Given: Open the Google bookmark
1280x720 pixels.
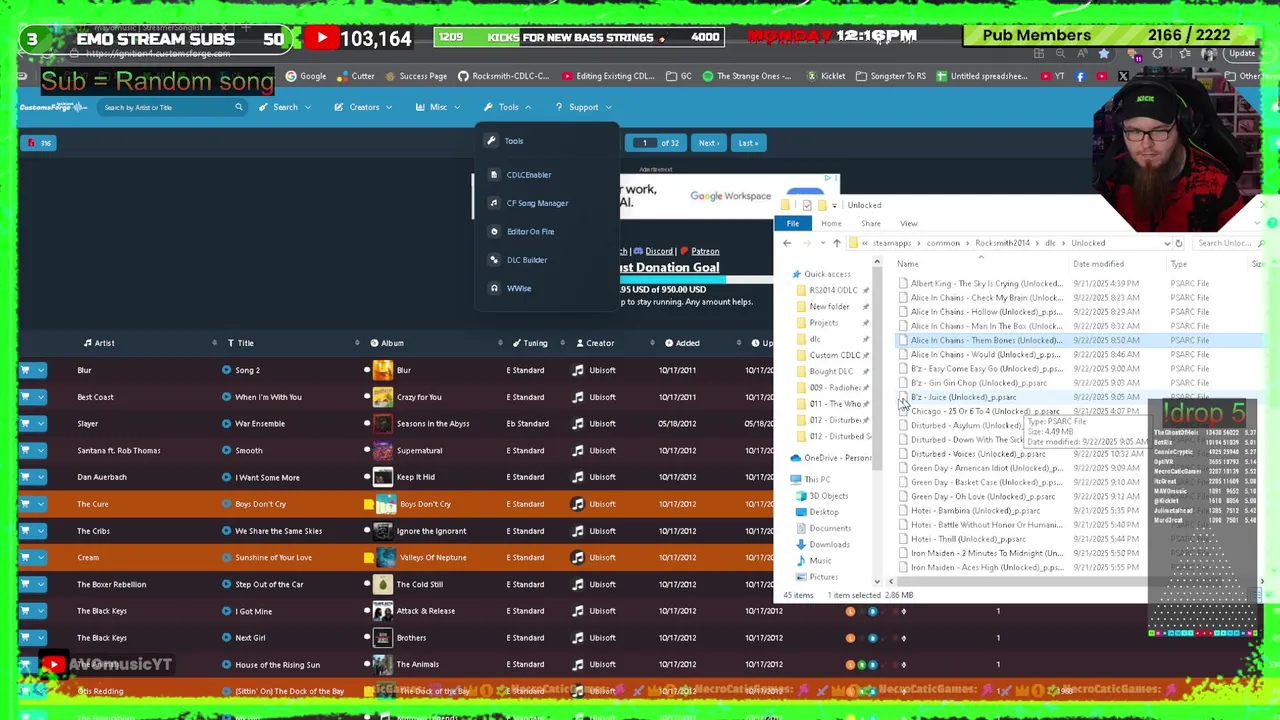Looking at the screenshot, I should click(306, 76).
